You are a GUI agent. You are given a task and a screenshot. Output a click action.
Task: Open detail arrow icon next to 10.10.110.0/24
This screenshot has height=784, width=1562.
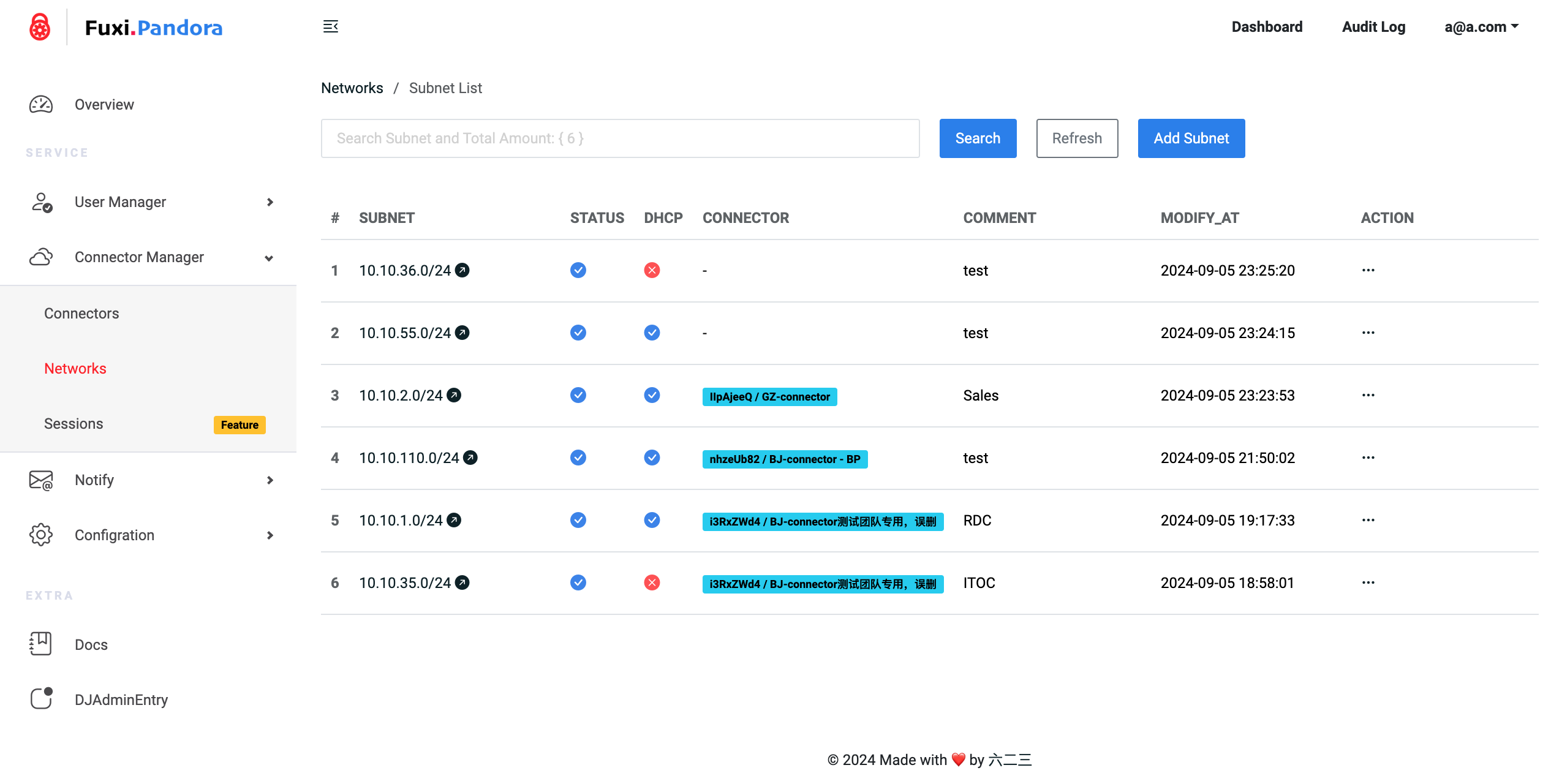(x=470, y=458)
